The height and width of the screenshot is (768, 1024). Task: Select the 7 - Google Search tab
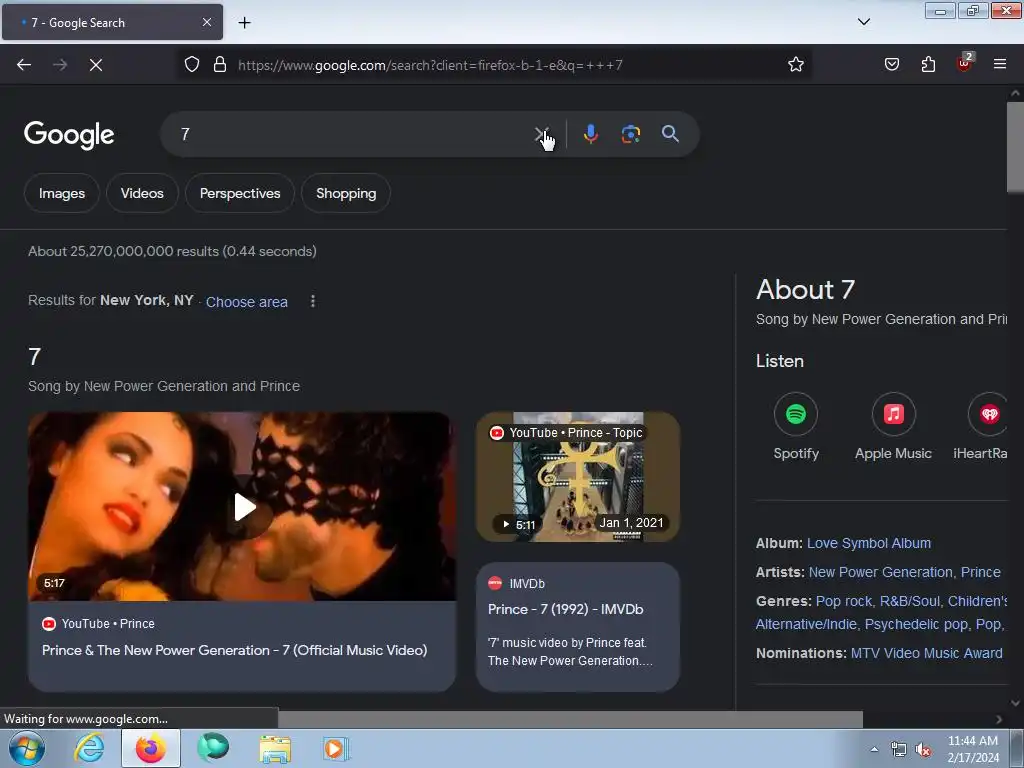click(112, 23)
